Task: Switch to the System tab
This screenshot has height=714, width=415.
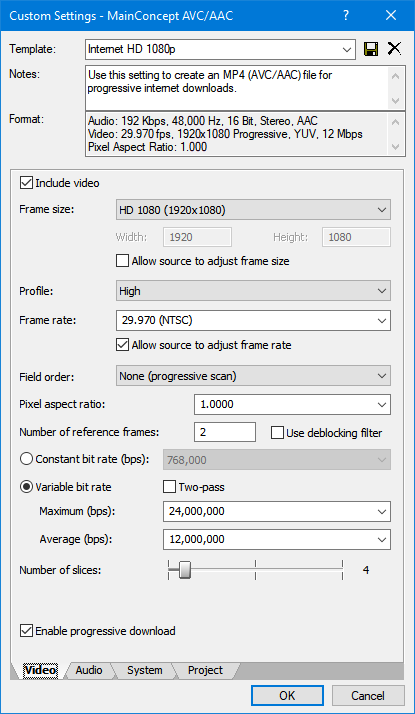Action: coord(144,670)
